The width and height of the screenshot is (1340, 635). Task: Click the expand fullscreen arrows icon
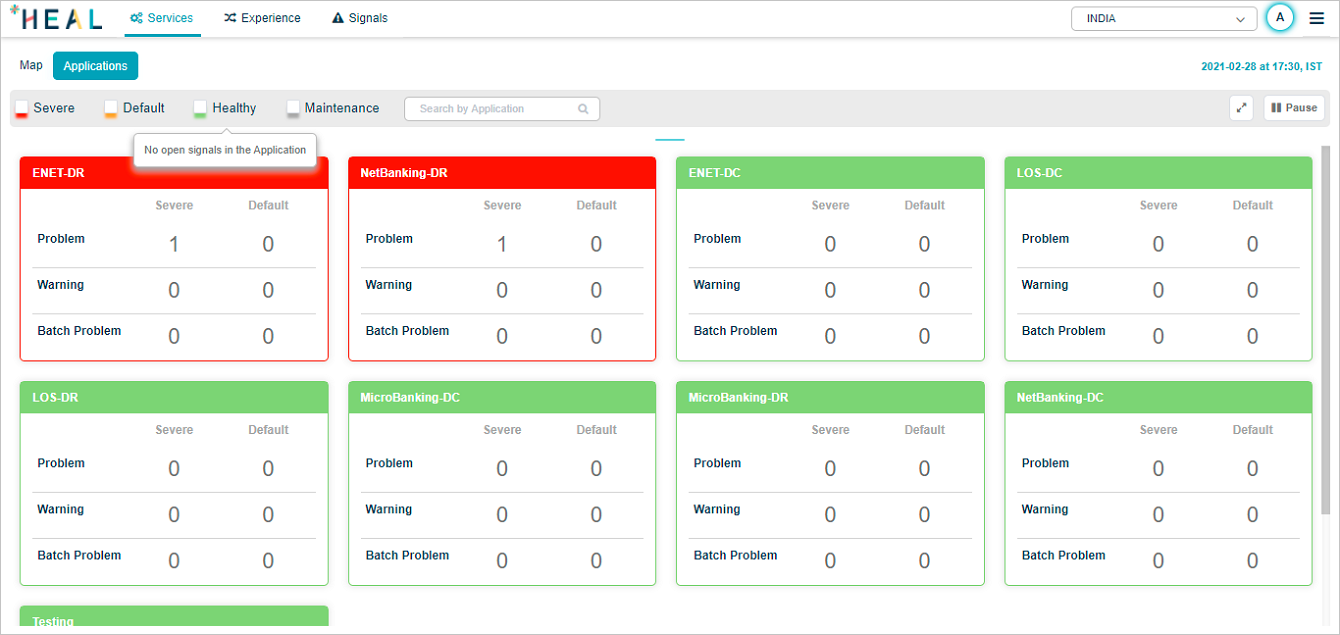1241,108
